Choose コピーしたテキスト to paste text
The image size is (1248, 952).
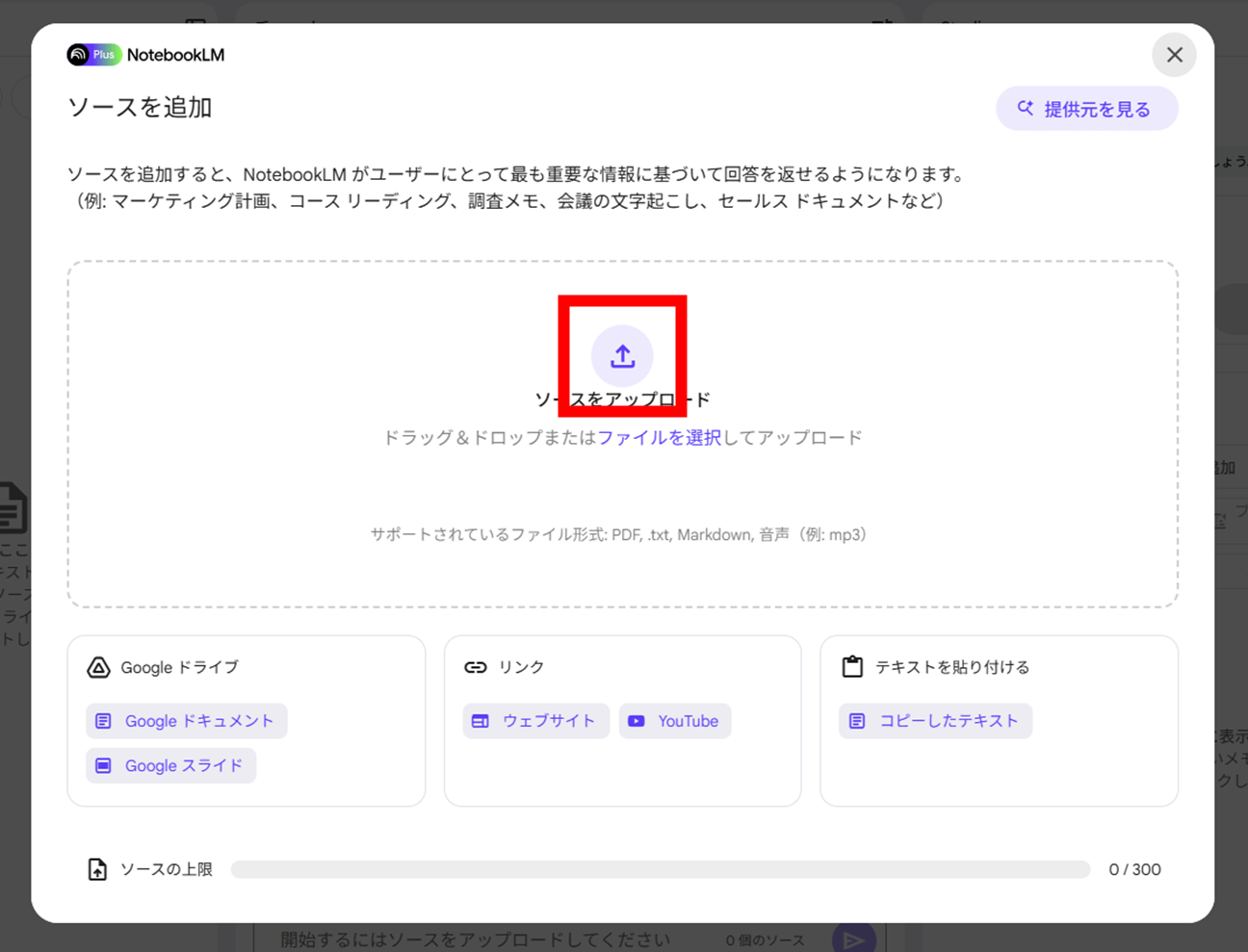coord(935,721)
